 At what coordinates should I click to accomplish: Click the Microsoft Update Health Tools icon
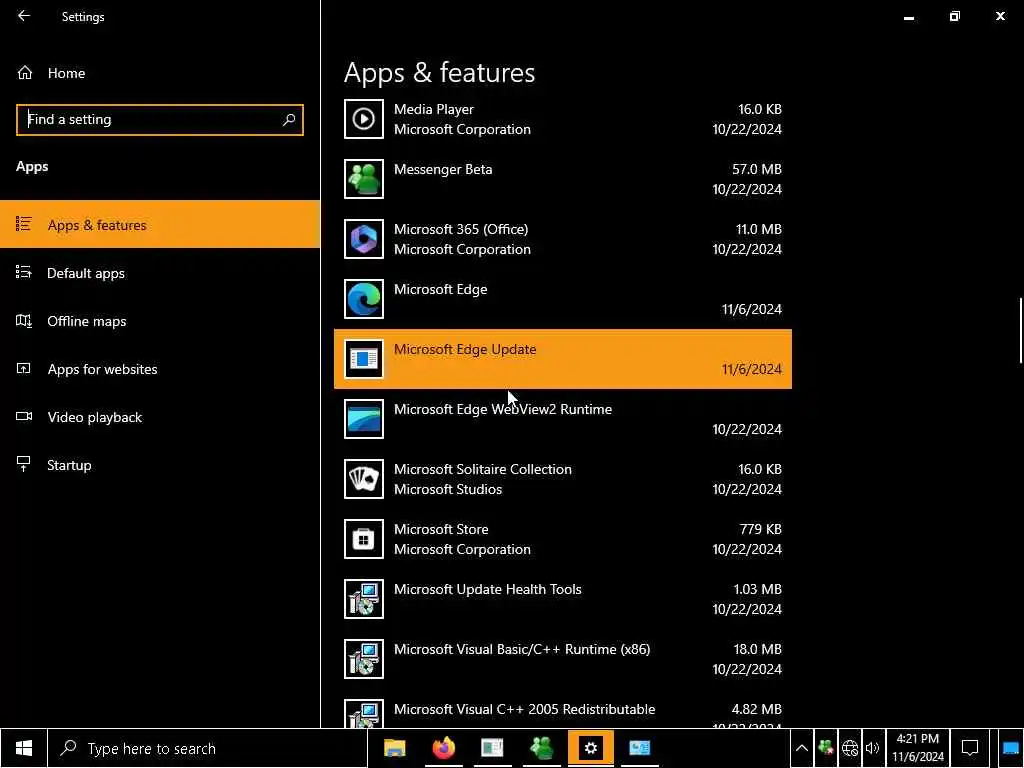click(364, 600)
